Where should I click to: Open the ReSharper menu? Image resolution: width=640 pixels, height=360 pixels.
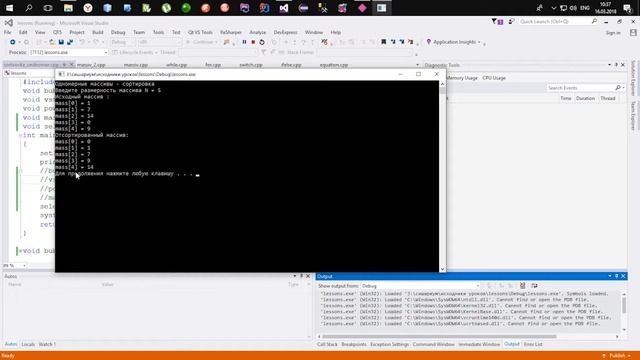tap(231, 32)
